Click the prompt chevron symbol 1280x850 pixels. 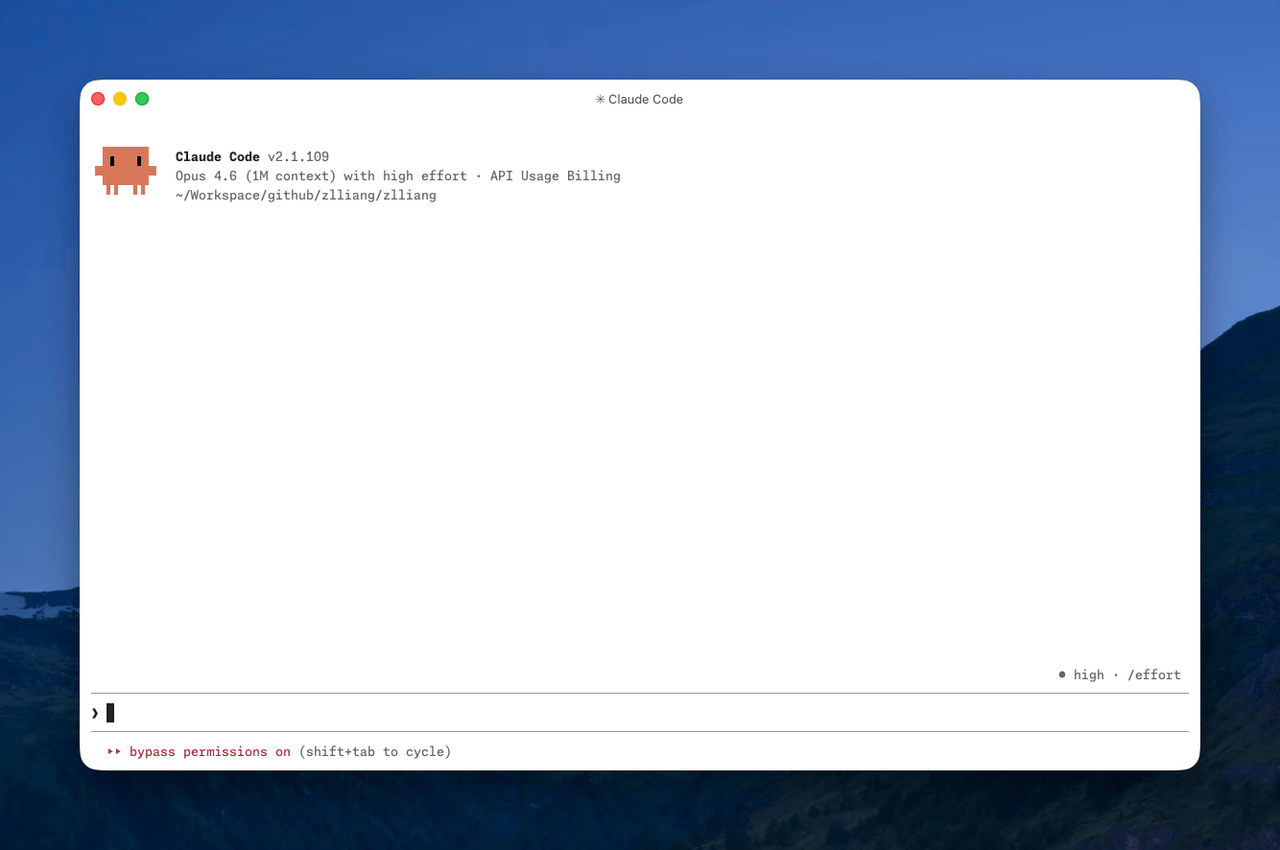(95, 713)
